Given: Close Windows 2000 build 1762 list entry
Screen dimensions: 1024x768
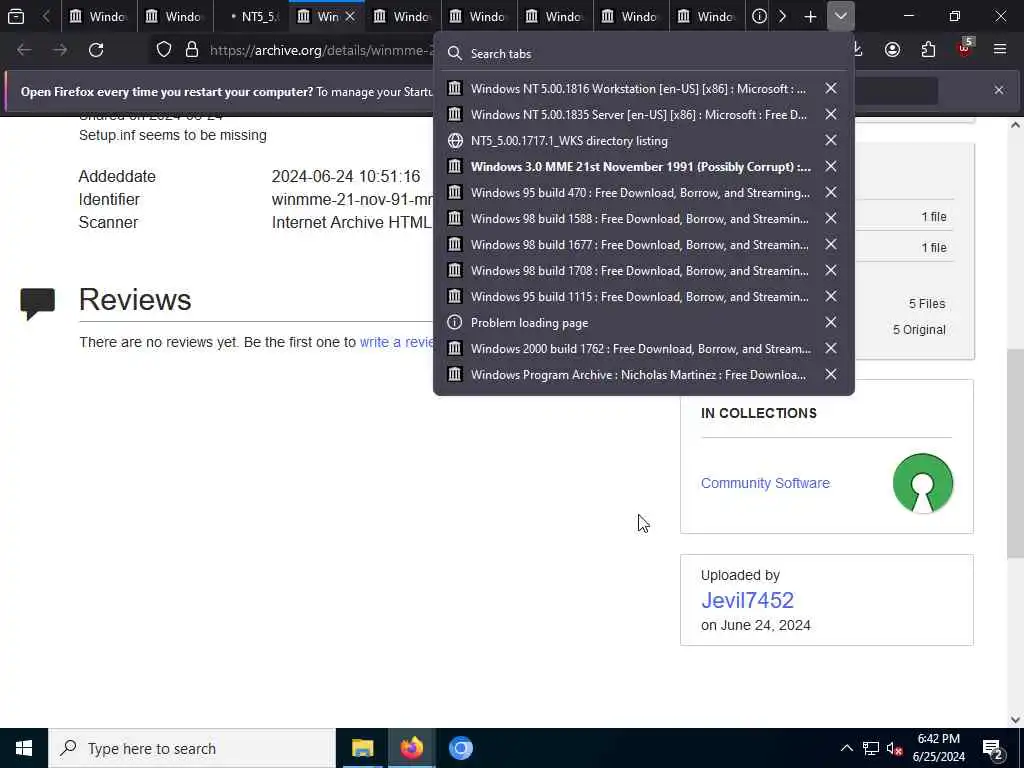Looking at the screenshot, I should click(x=831, y=349).
